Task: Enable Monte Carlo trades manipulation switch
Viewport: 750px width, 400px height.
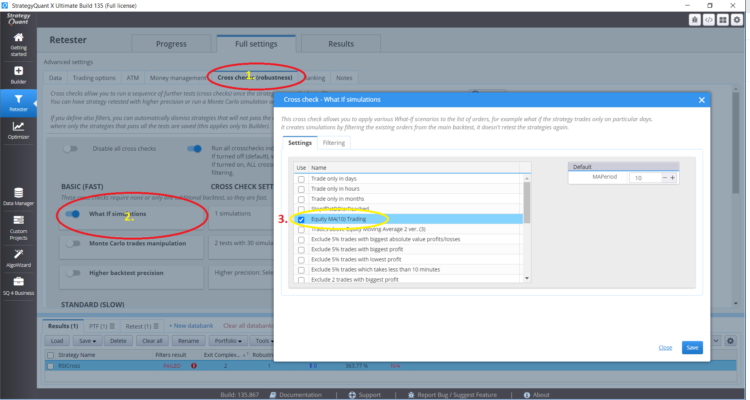Action: point(73,244)
